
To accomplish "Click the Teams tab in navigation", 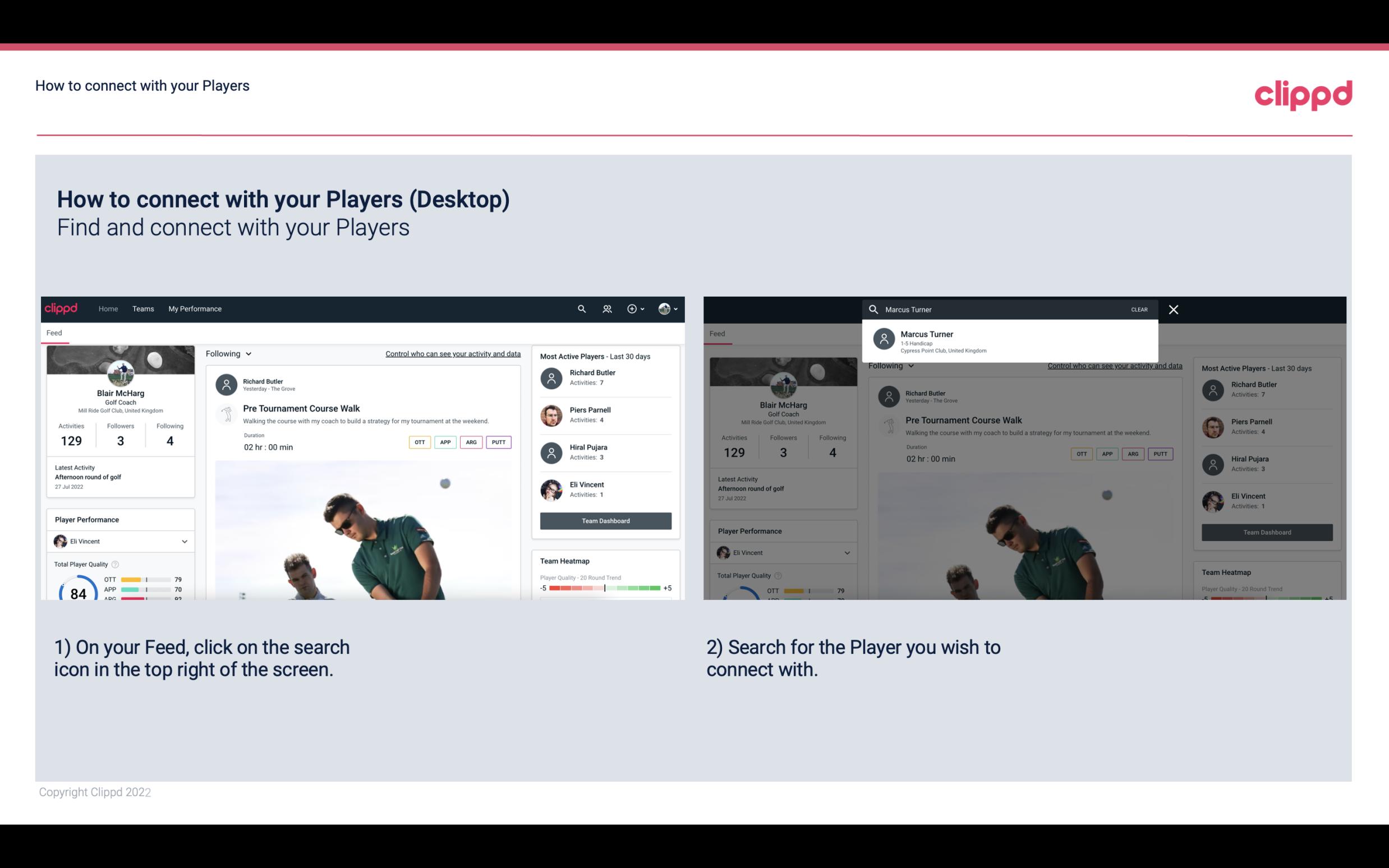I will (143, 308).
